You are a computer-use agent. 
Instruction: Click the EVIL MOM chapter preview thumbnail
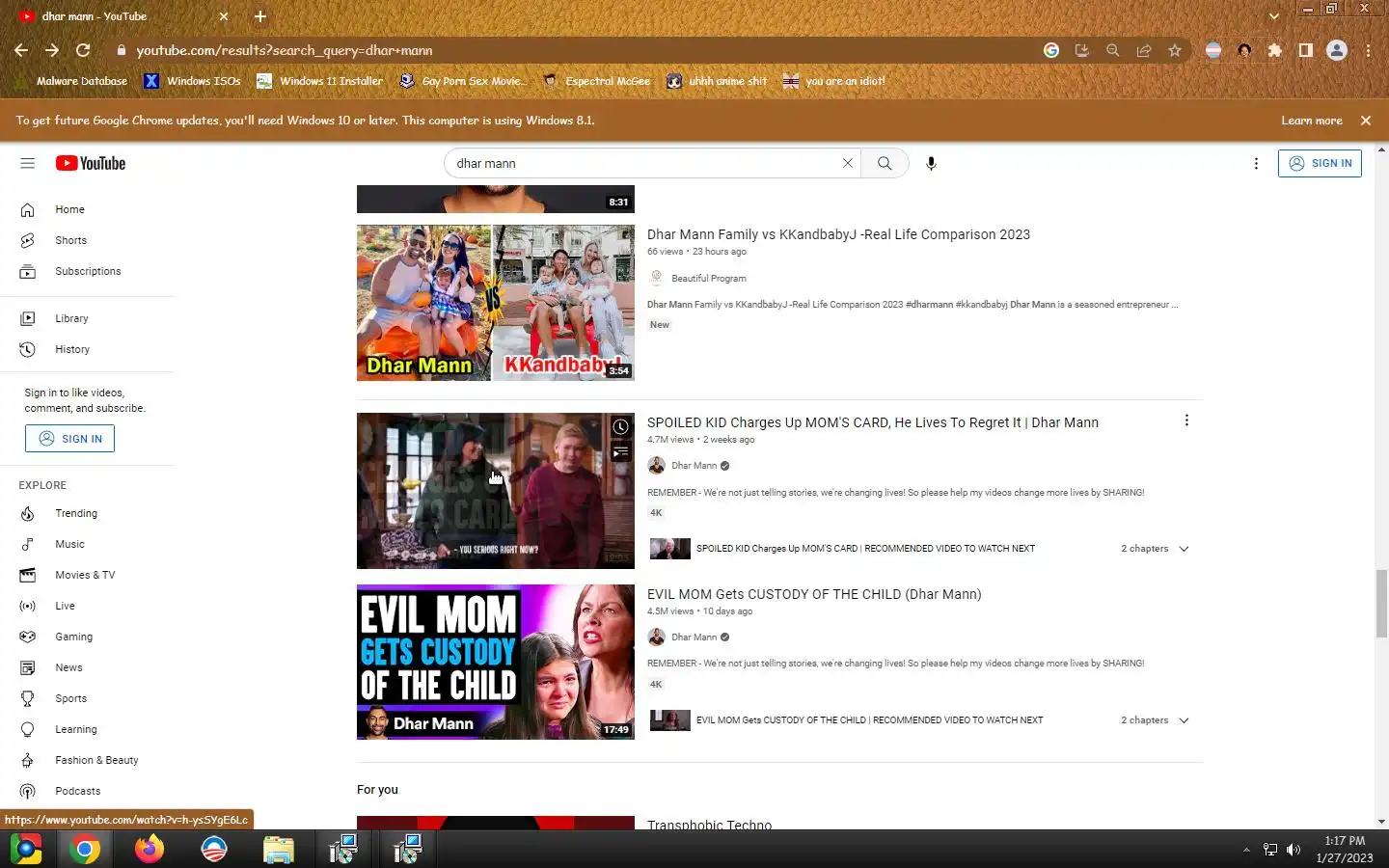[669, 720]
